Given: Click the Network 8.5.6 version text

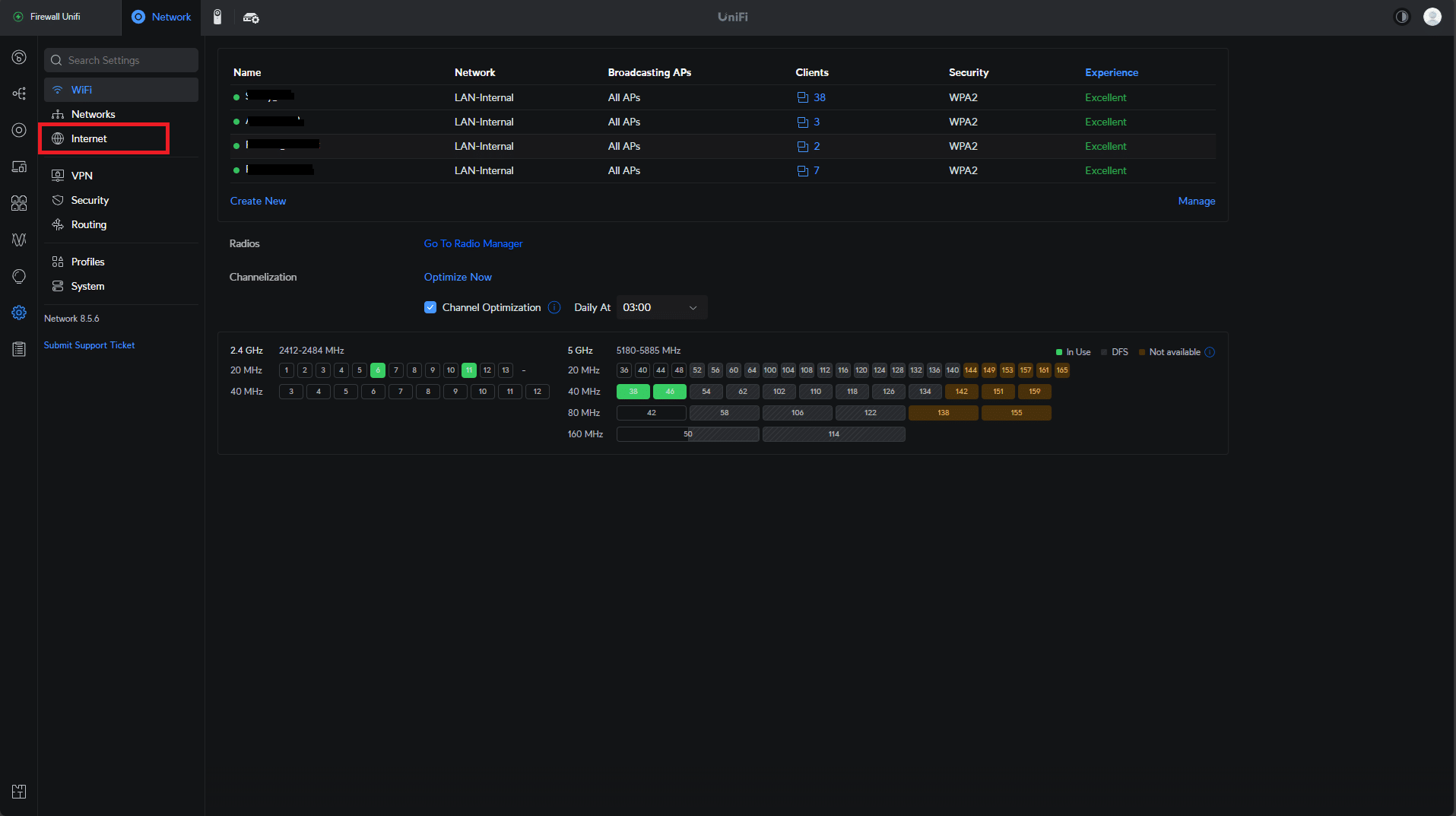Looking at the screenshot, I should click(71, 319).
